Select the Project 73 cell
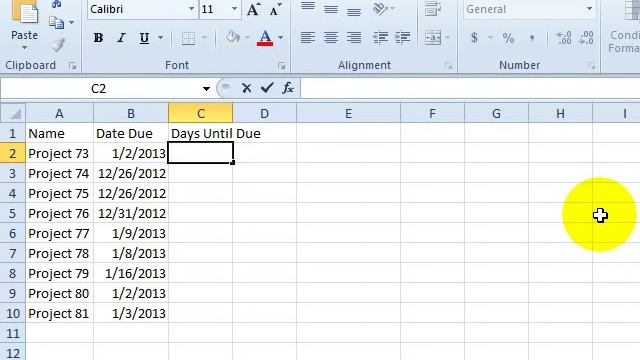Viewport: 640px width, 360px height. click(x=60, y=153)
